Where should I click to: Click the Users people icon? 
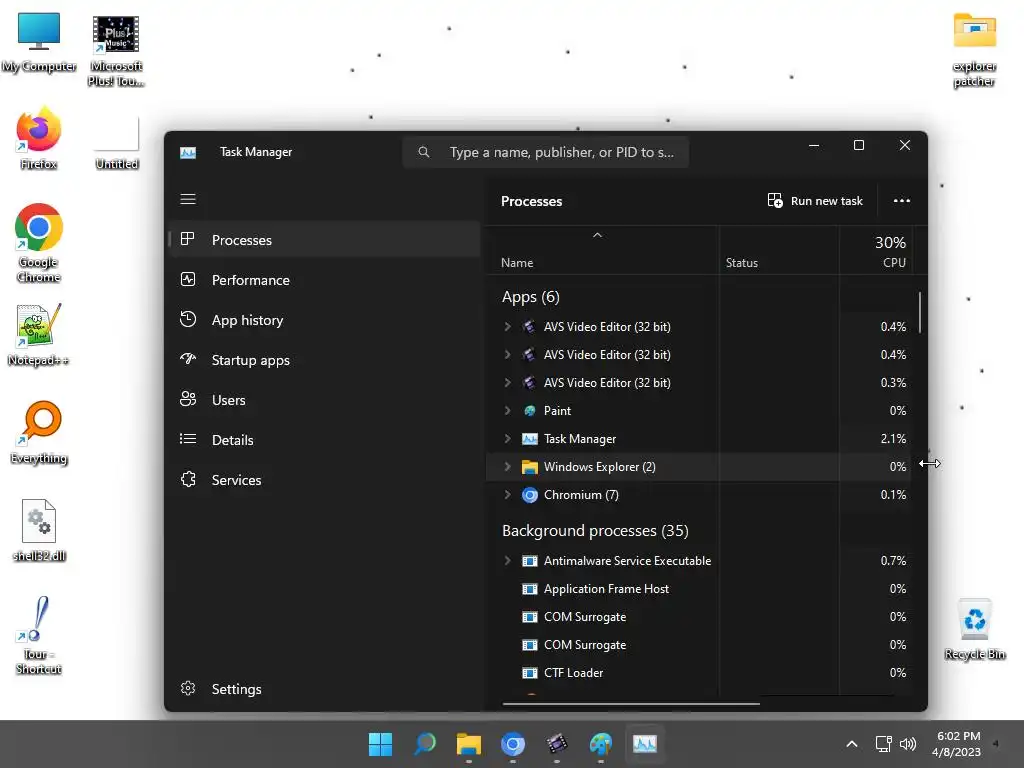pyautogui.click(x=188, y=399)
